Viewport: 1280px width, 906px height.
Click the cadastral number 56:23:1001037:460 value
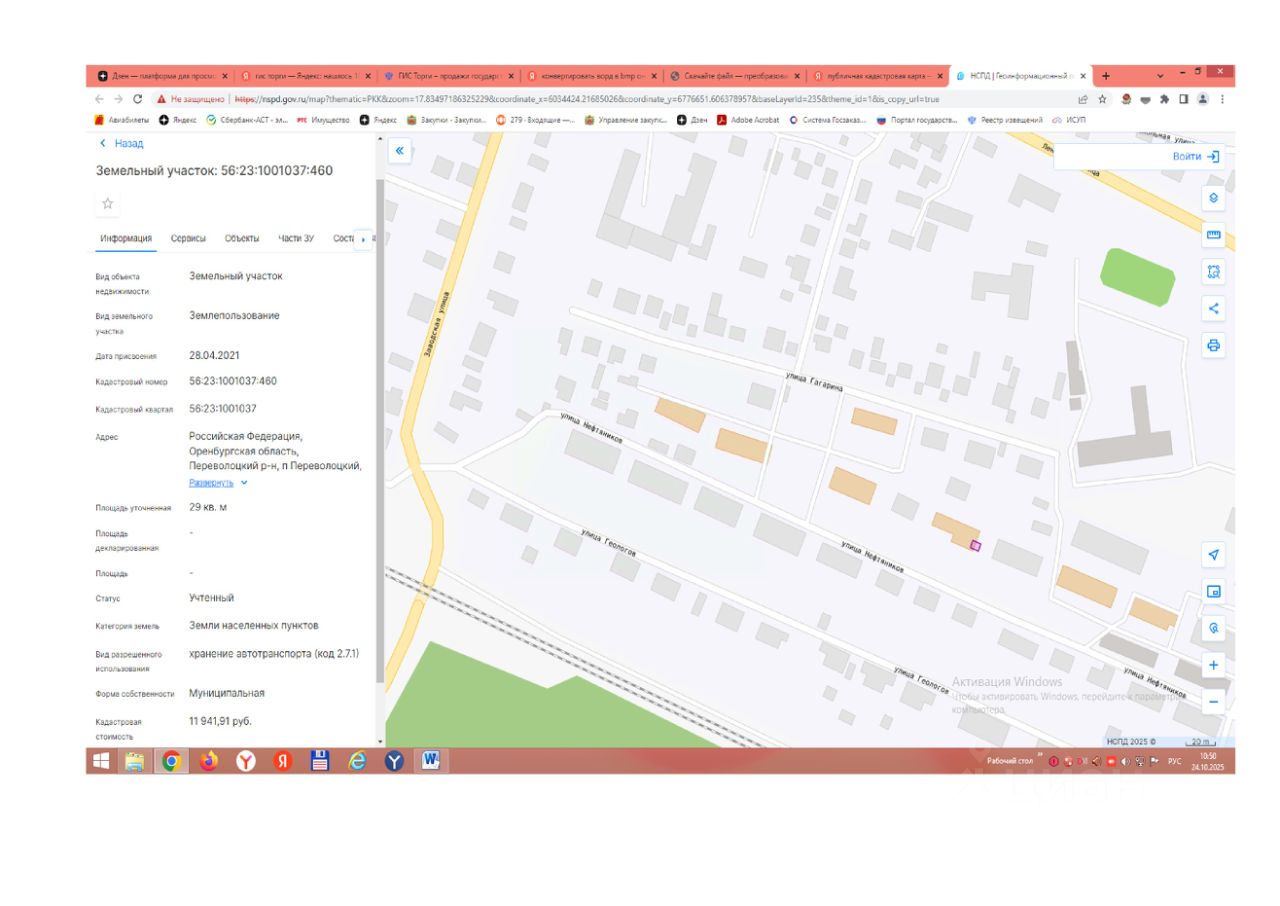pos(233,381)
